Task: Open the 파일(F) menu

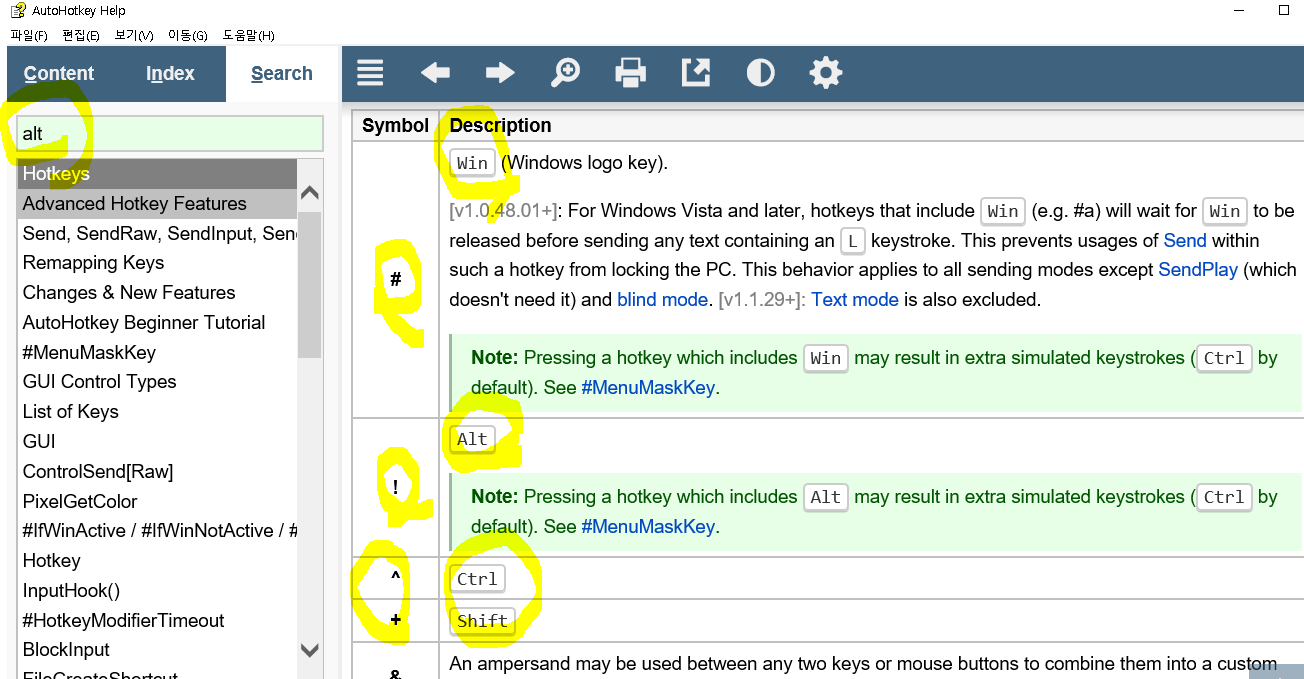Action: [x=29, y=35]
